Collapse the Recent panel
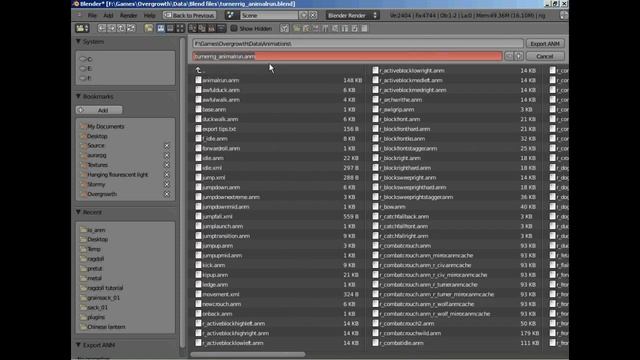The width and height of the screenshot is (640, 360). pyautogui.click(x=78, y=212)
